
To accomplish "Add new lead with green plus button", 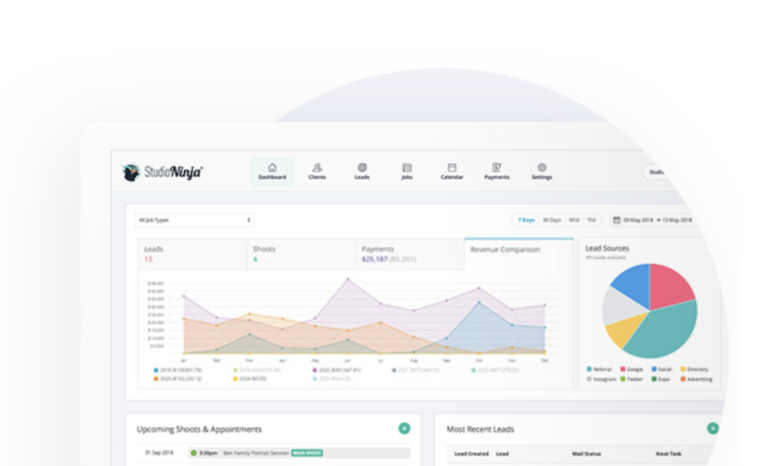I will click(x=713, y=428).
